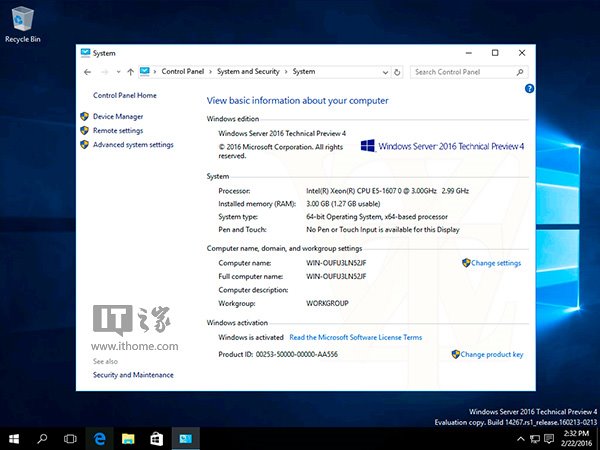Open Help with the blue question mark
Viewport: 600px width, 450px height.
[x=529, y=89]
